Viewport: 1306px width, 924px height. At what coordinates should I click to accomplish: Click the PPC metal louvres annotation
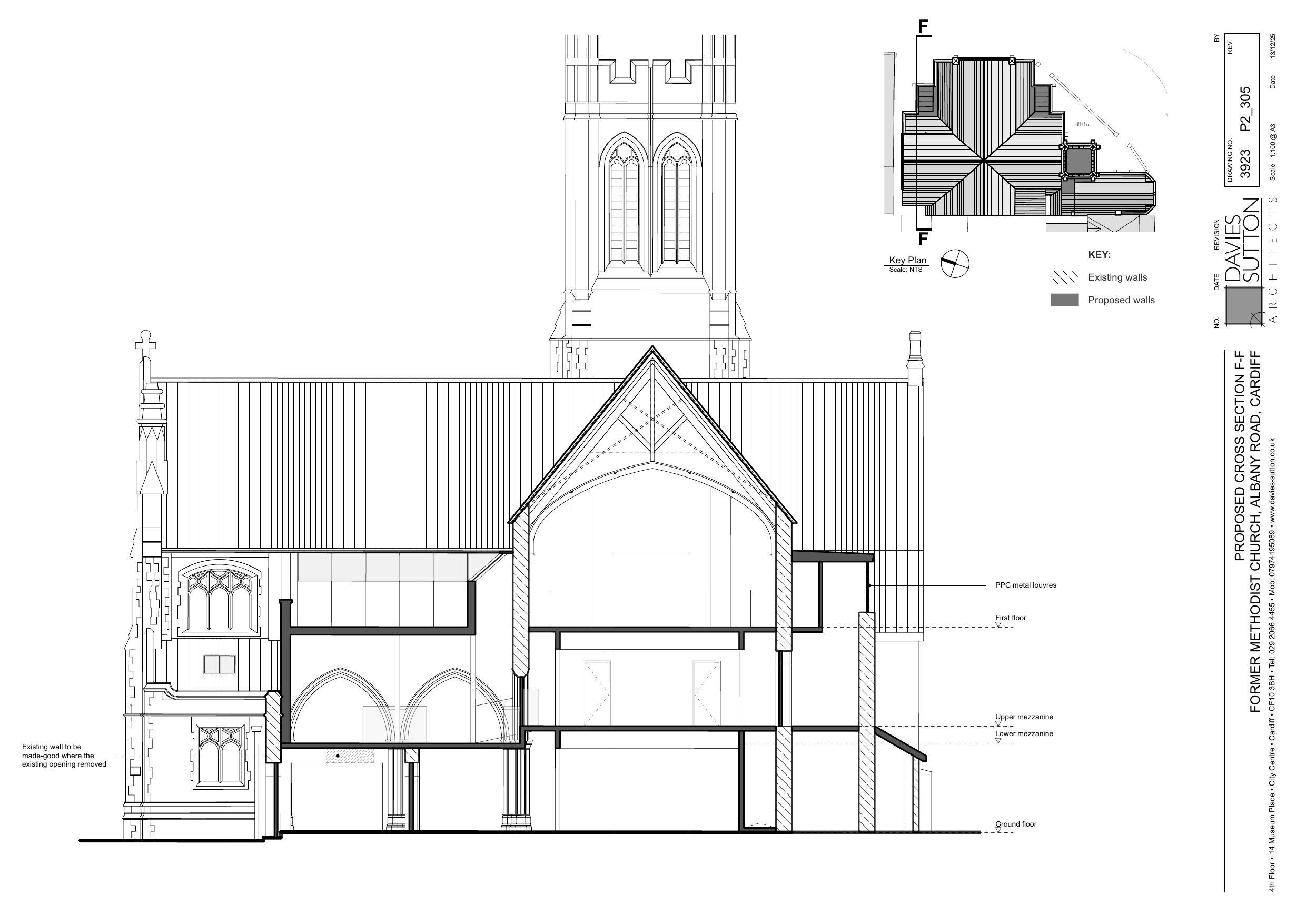[x=1025, y=585]
